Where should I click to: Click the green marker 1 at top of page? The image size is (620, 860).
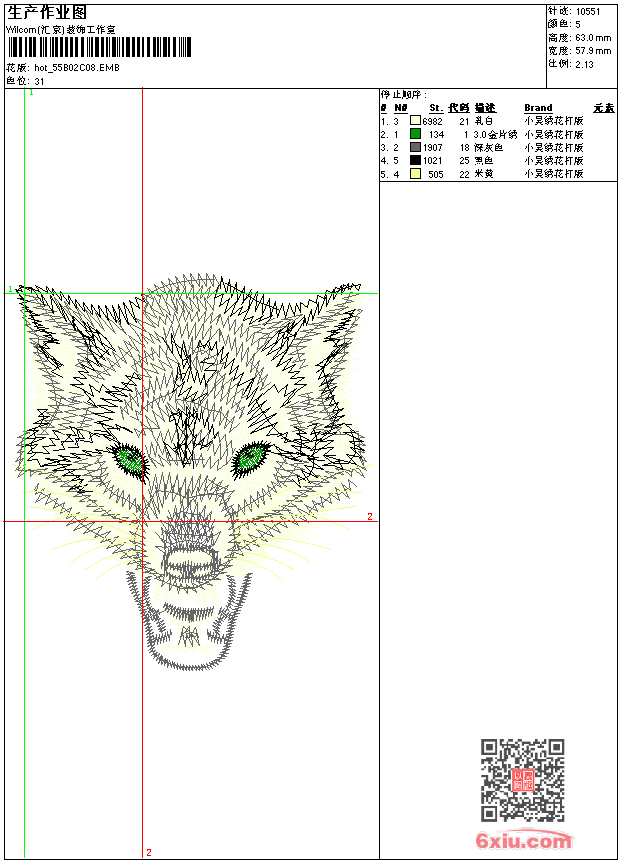[x=31, y=92]
